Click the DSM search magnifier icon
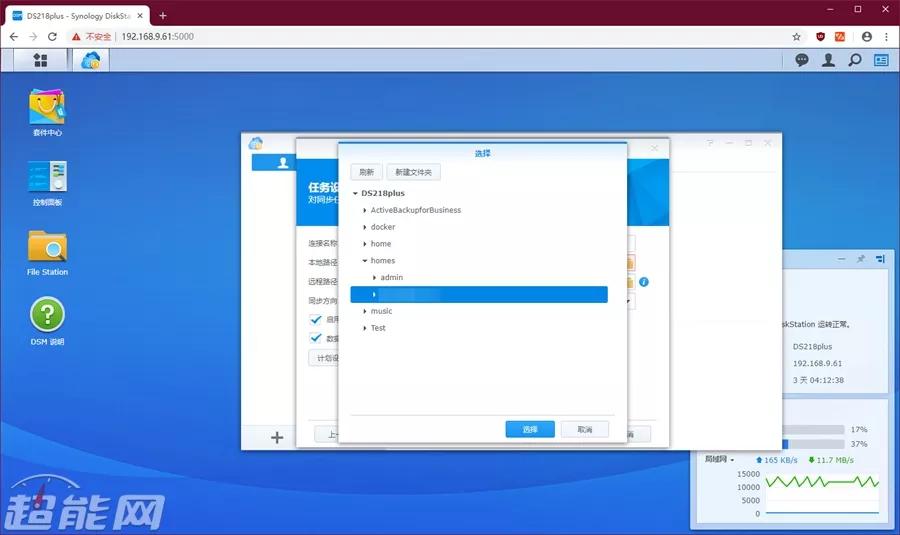The image size is (900, 535). (x=855, y=60)
